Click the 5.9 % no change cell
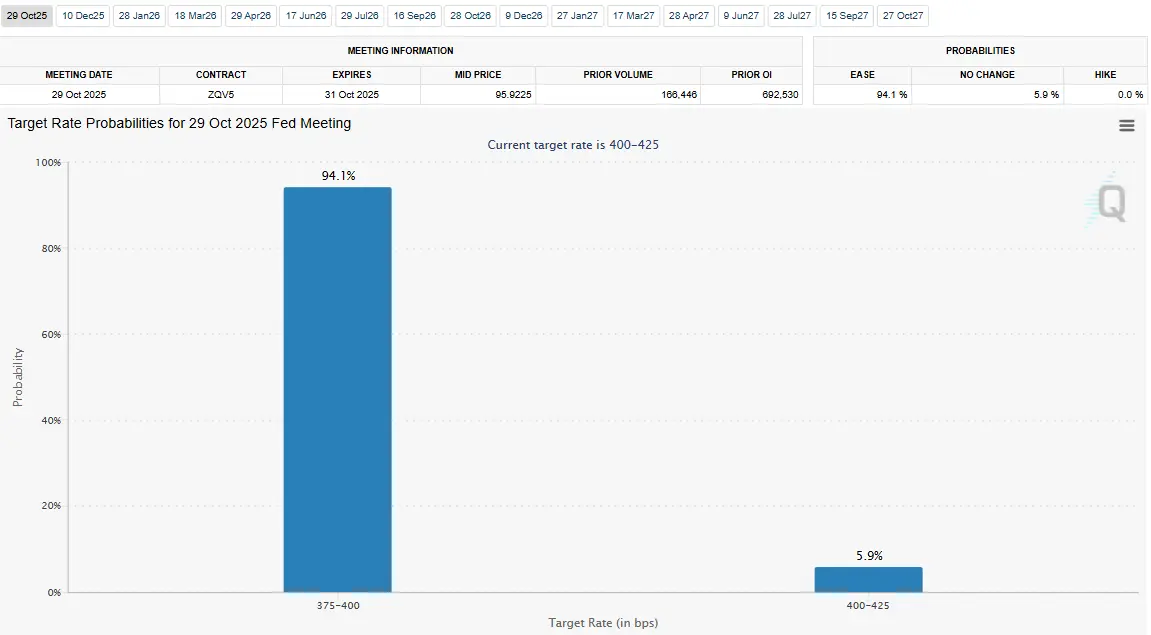Screen dimensions: 1151x635 tap(987, 95)
